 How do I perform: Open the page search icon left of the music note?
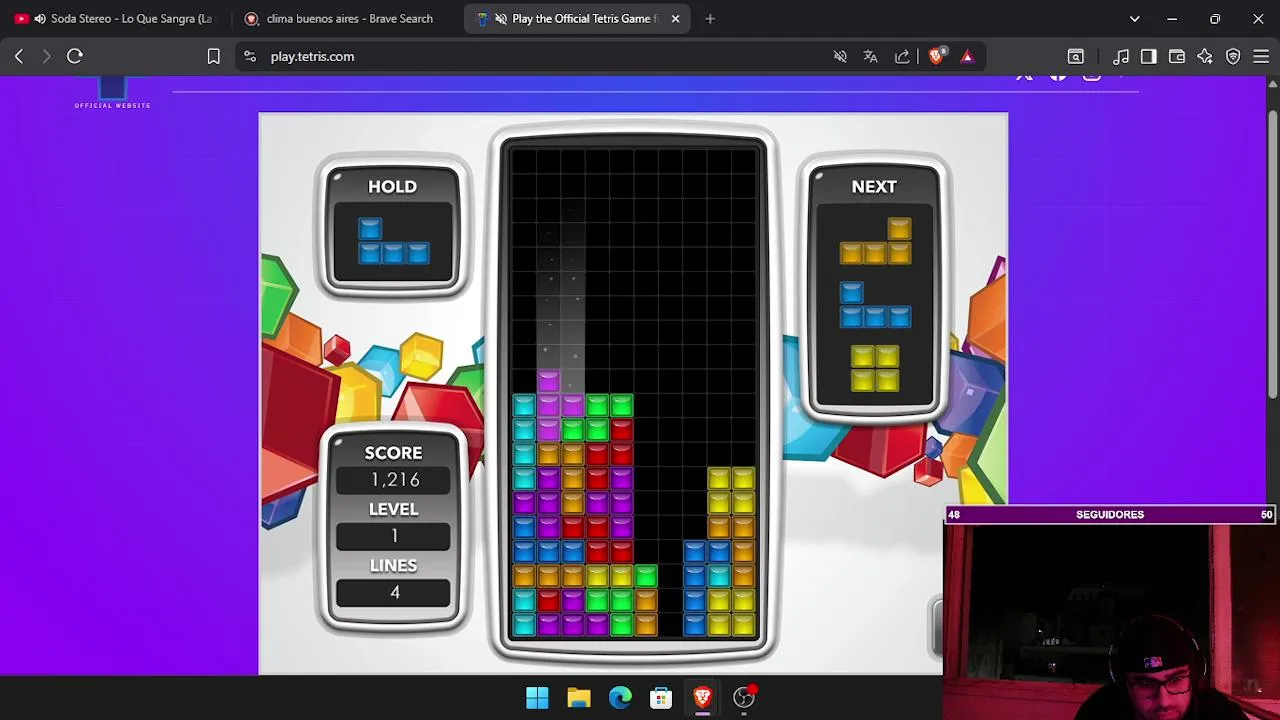pos(1076,57)
